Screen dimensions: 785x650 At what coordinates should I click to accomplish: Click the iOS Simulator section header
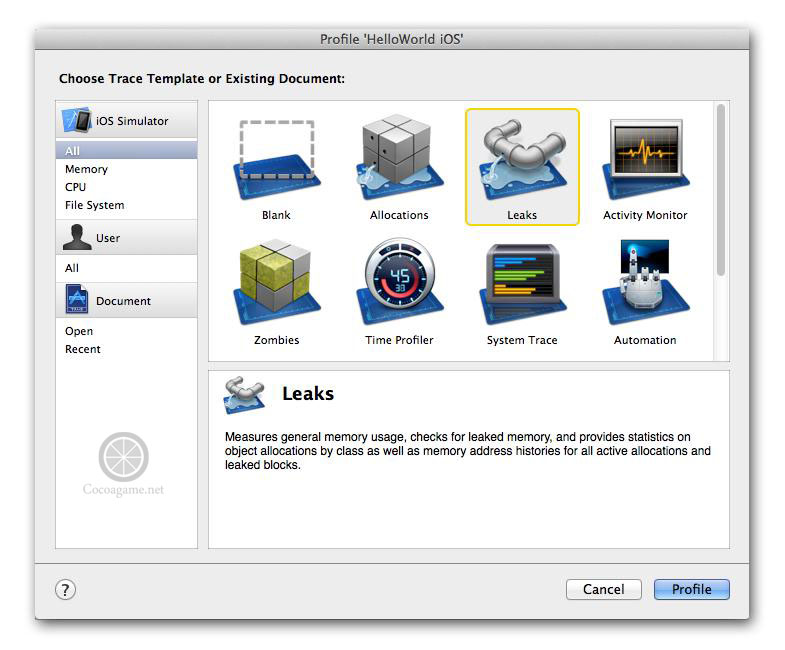(x=126, y=120)
